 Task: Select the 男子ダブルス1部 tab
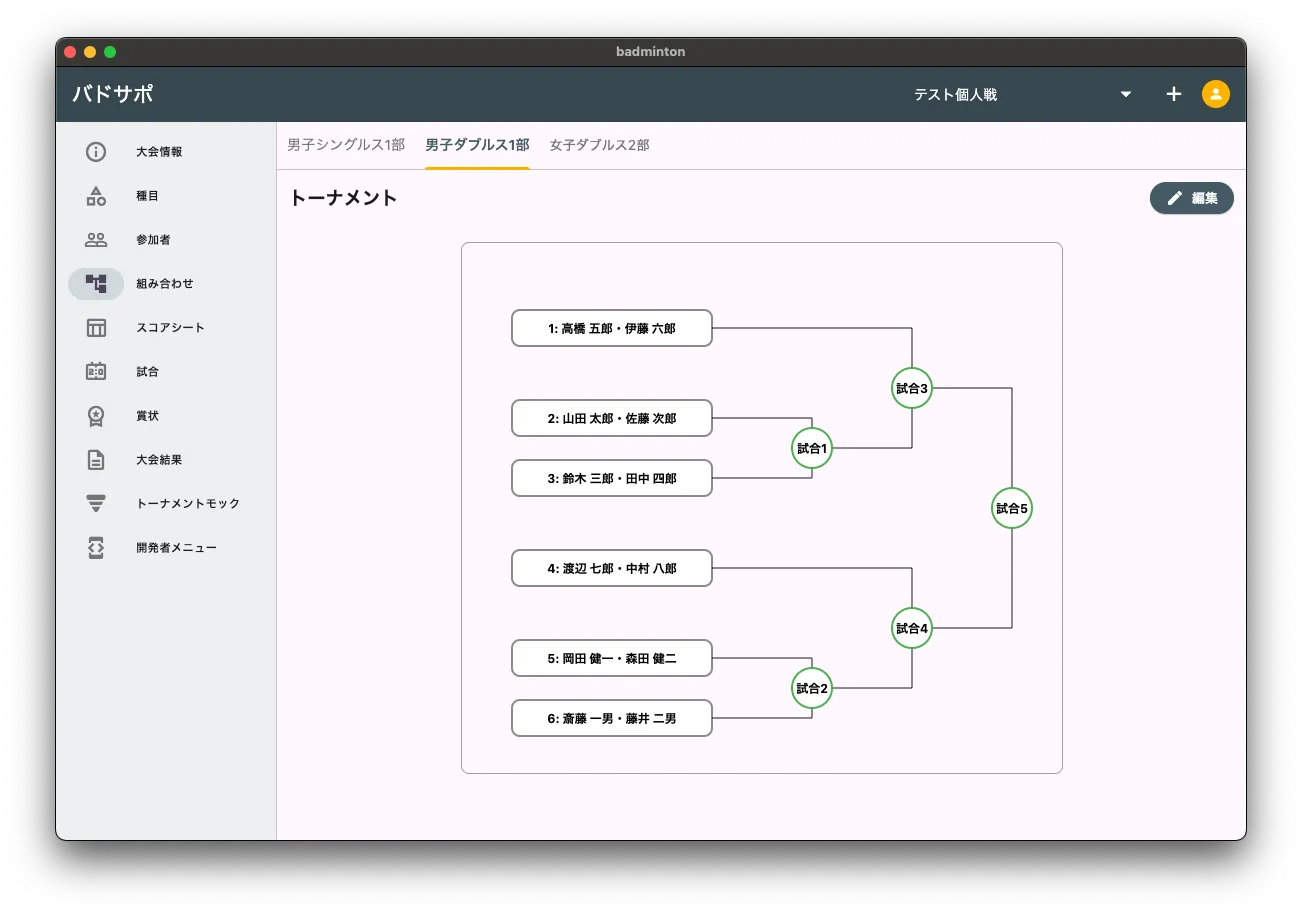coord(477,145)
